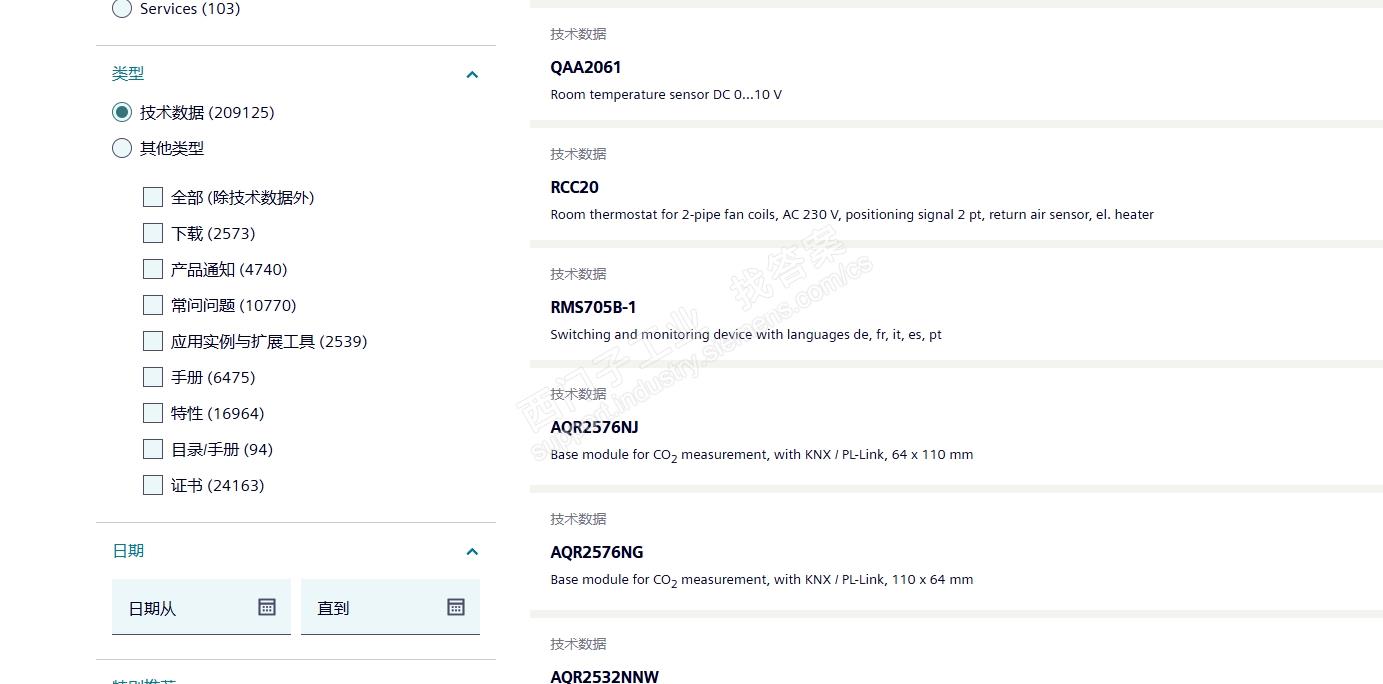
Task: Open the RMS705B-1 result link
Action: click(x=593, y=307)
